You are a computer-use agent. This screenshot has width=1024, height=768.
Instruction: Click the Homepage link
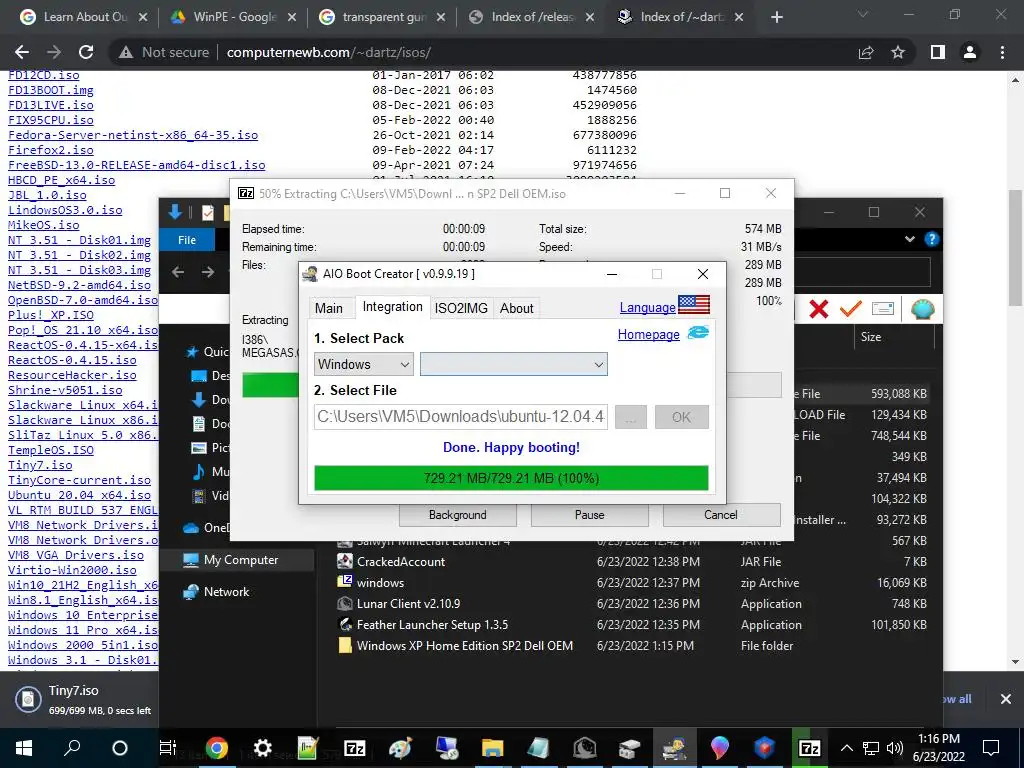(648, 334)
